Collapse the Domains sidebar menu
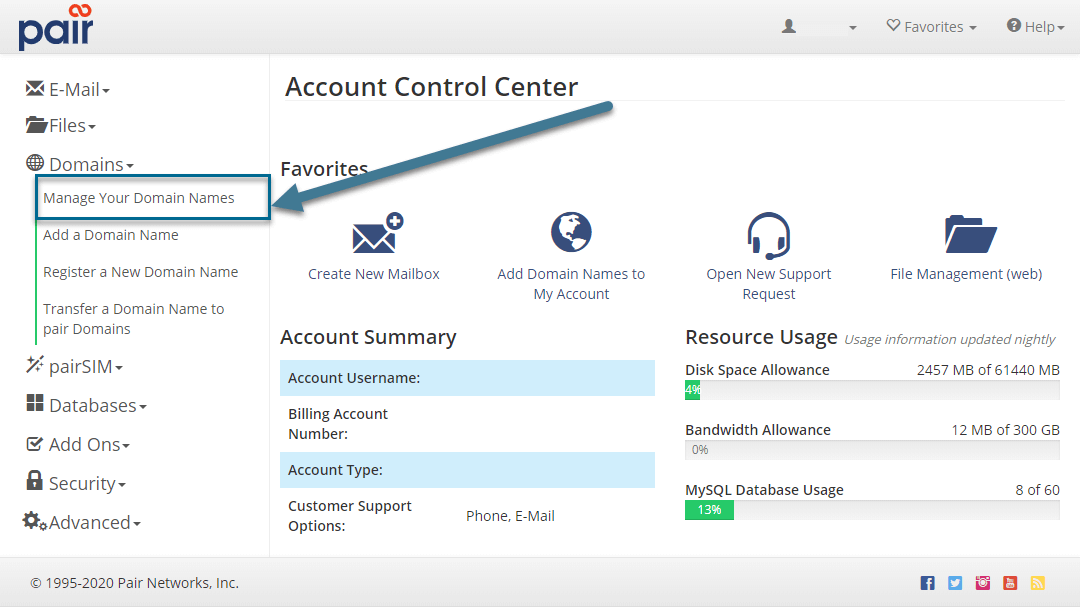 (x=80, y=164)
